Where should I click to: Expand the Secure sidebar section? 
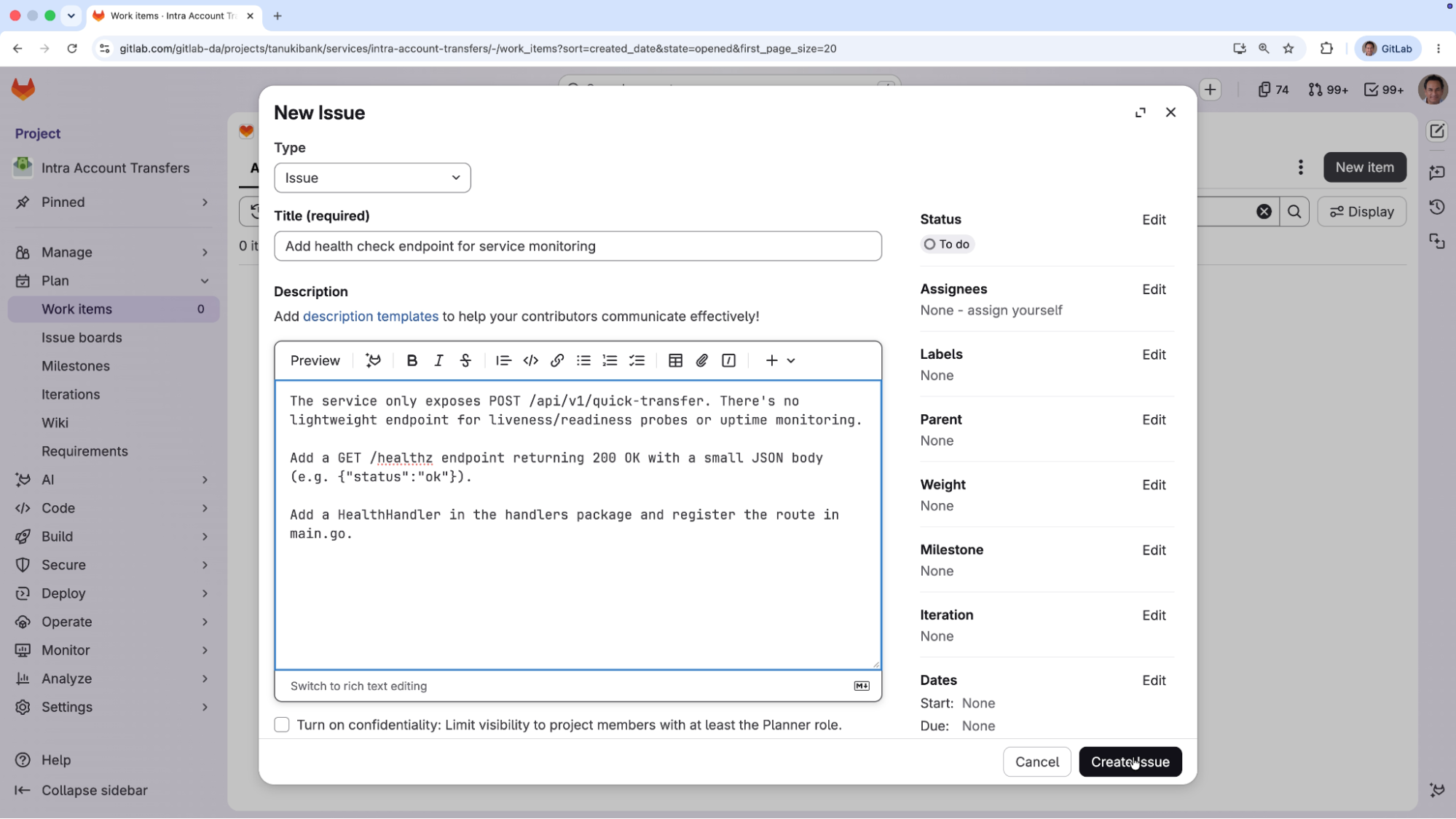(113, 565)
